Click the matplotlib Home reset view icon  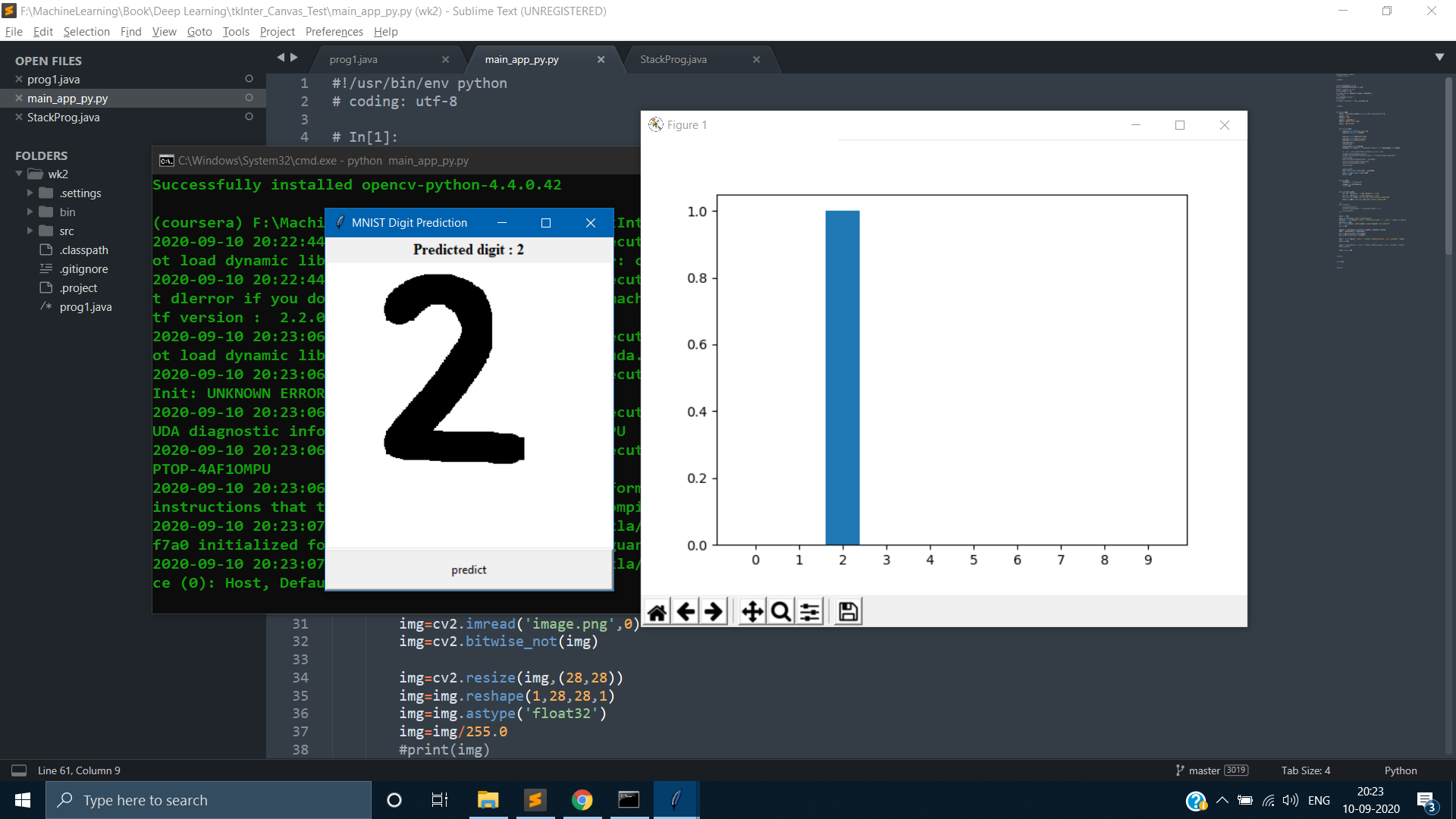(657, 612)
